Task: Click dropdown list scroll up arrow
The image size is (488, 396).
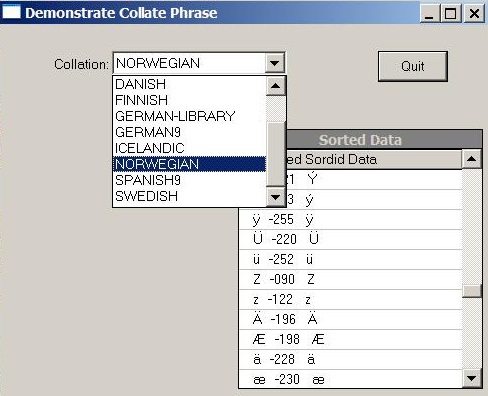Action: click(276, 86)
